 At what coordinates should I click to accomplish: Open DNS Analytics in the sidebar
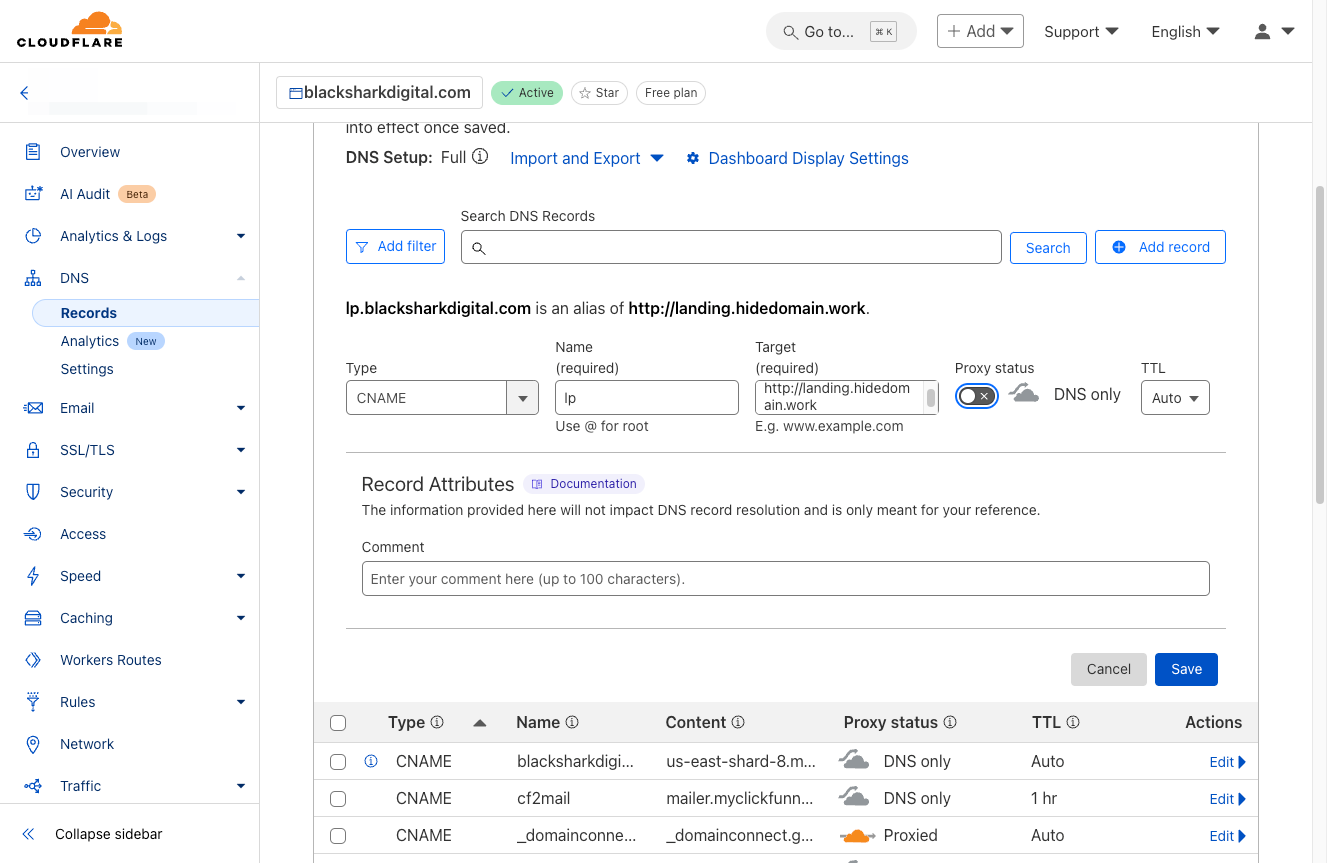pyautogui.click(x=89, y=341)
